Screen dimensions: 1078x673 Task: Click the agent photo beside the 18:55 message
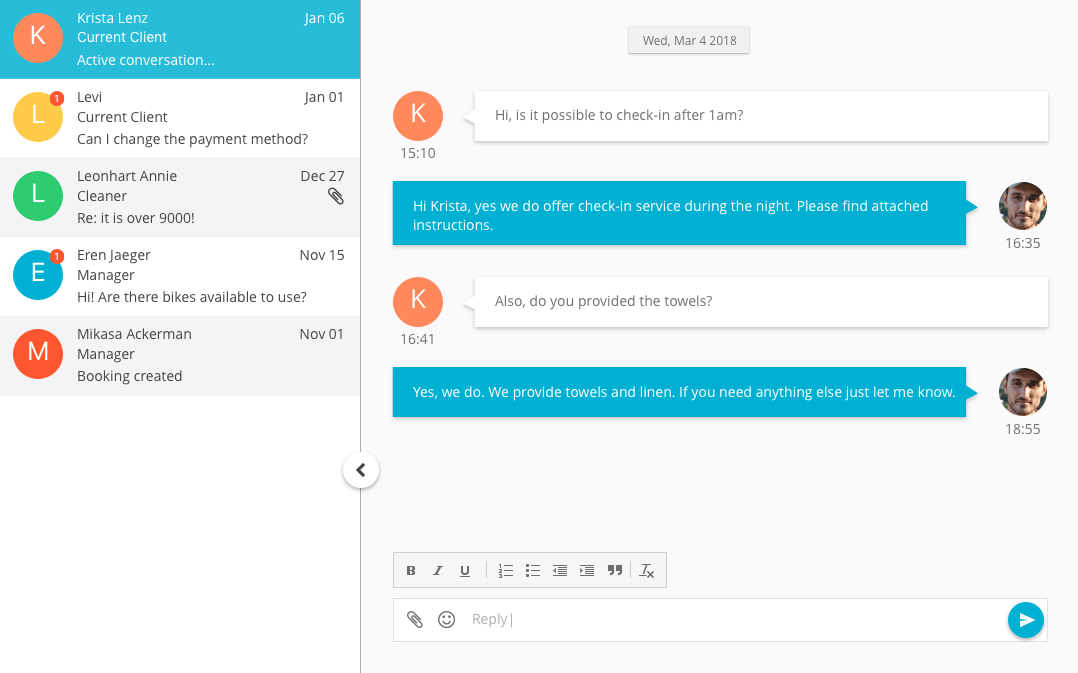(x=1022, y=392)
